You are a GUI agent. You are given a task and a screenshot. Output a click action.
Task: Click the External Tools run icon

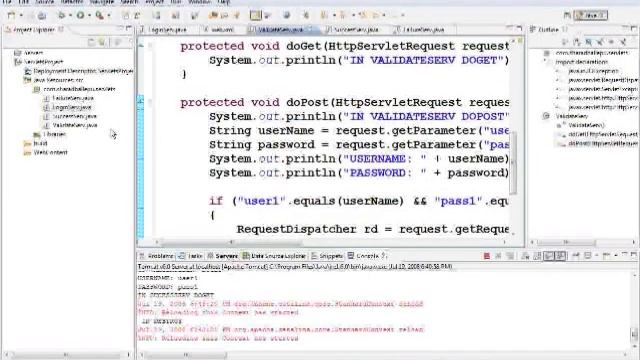pos(99,15)
